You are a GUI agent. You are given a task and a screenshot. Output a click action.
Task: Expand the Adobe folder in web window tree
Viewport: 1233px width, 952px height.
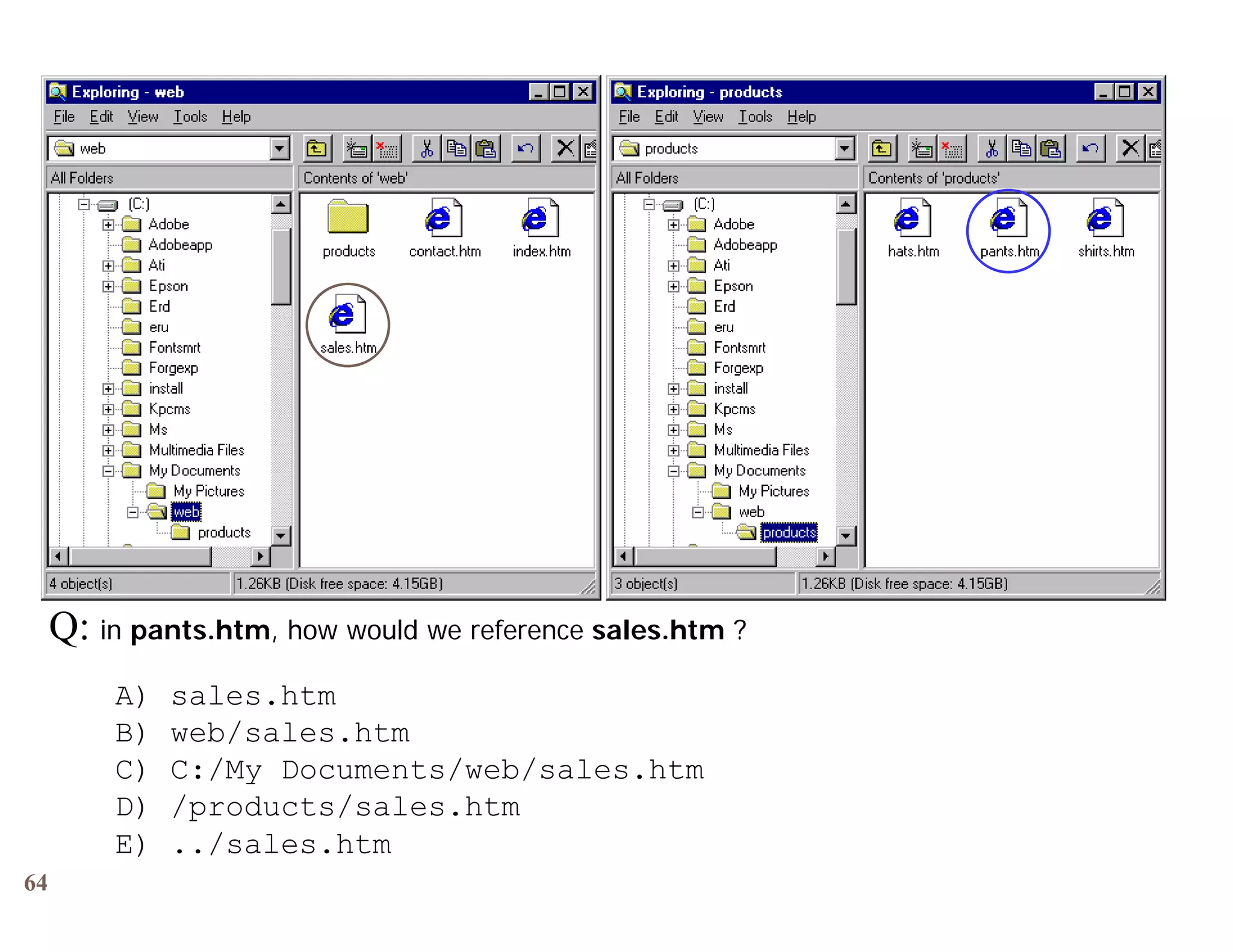coord(108,225)
